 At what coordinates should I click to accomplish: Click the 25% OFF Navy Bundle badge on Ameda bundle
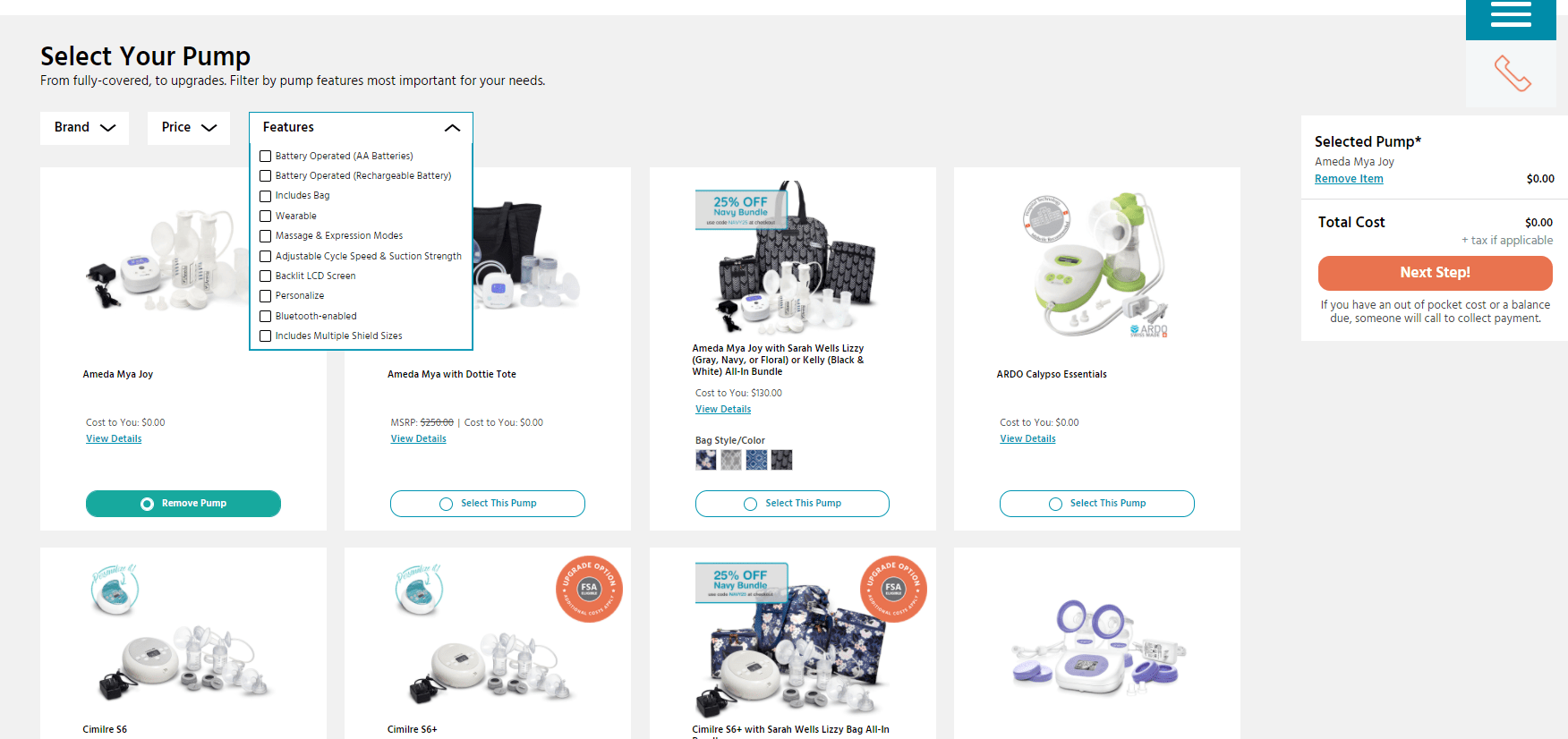[741, 209]
